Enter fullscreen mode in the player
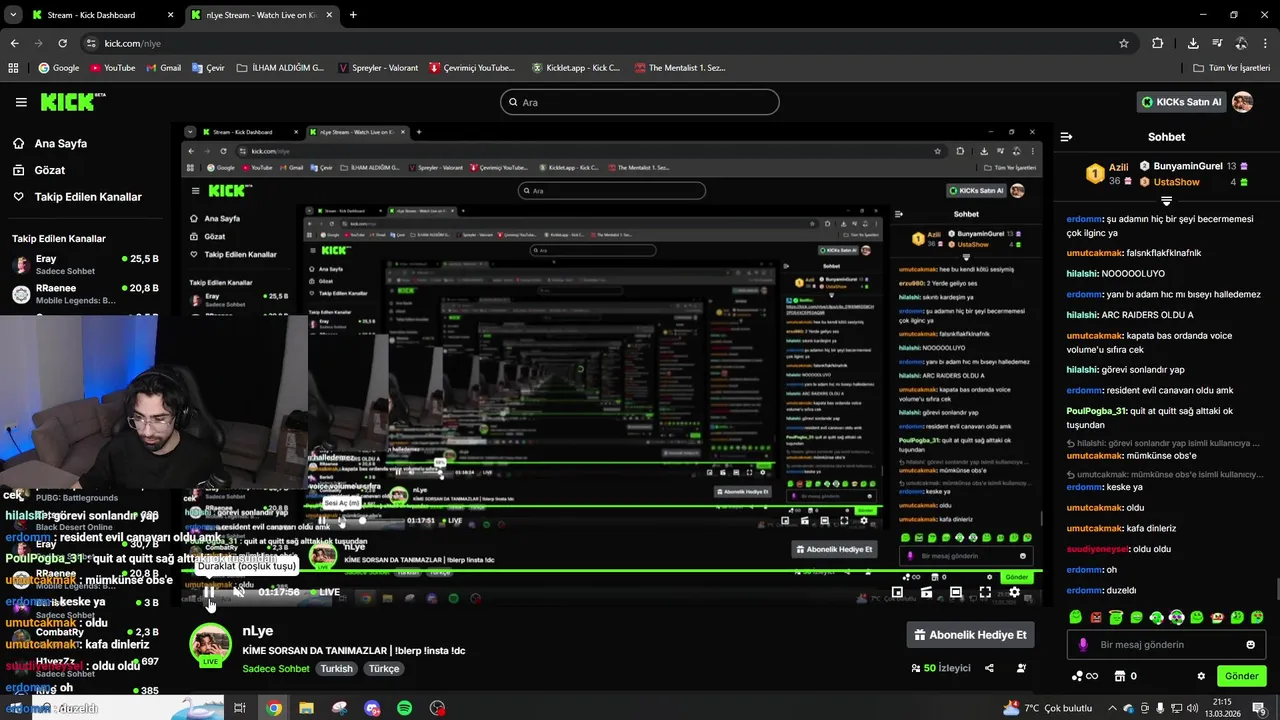Screen dimensions: 1280x720 tap(985, 592)
